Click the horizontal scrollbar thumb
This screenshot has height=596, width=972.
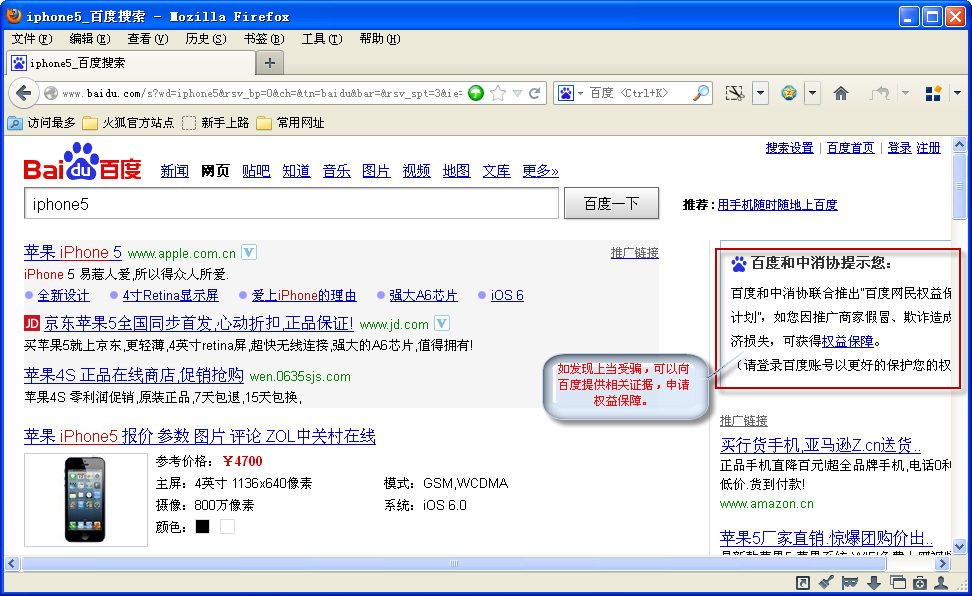coord(454,563)
